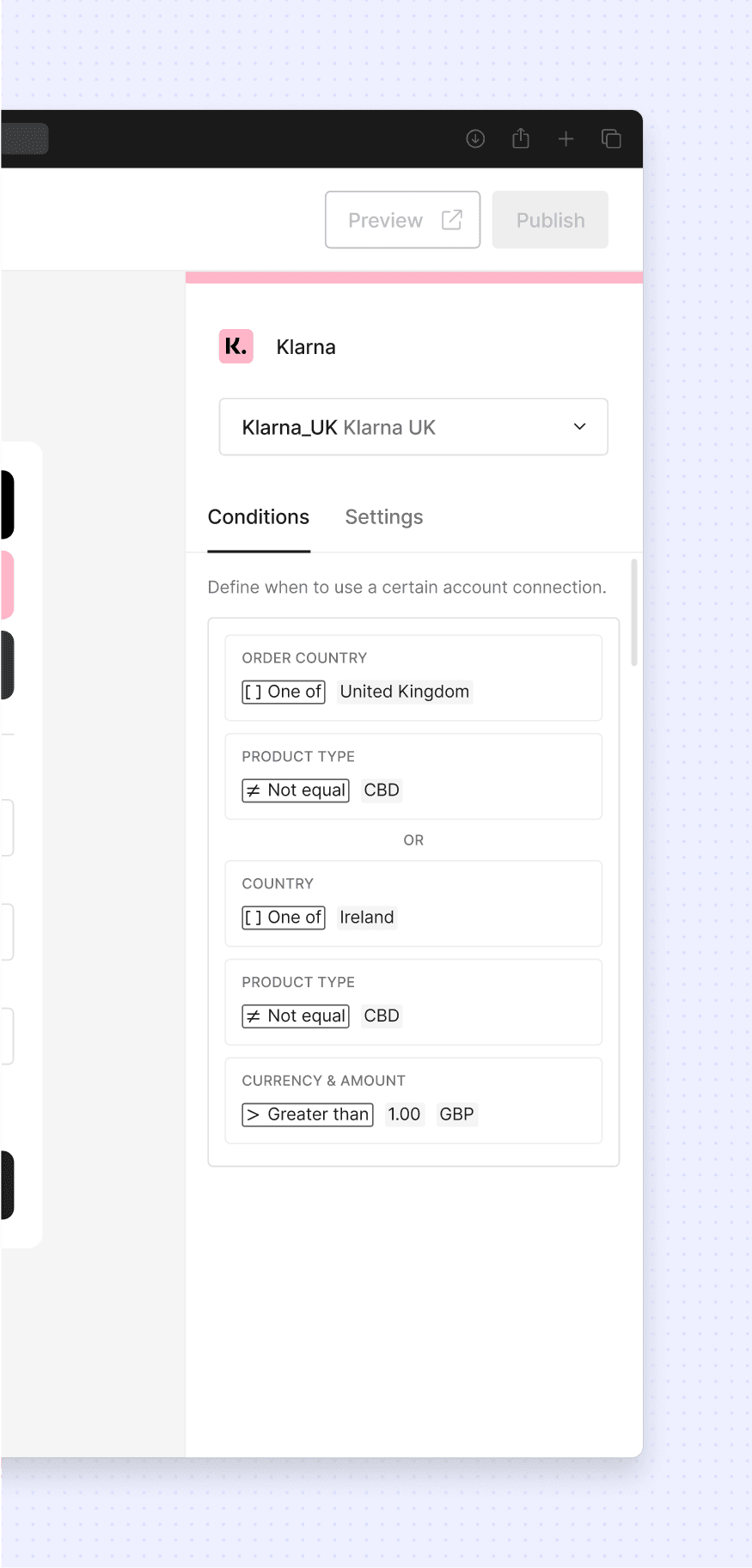Click the GBP currency tag
This screenshot has height=1568, width=752.
[x=456, y=1114]
